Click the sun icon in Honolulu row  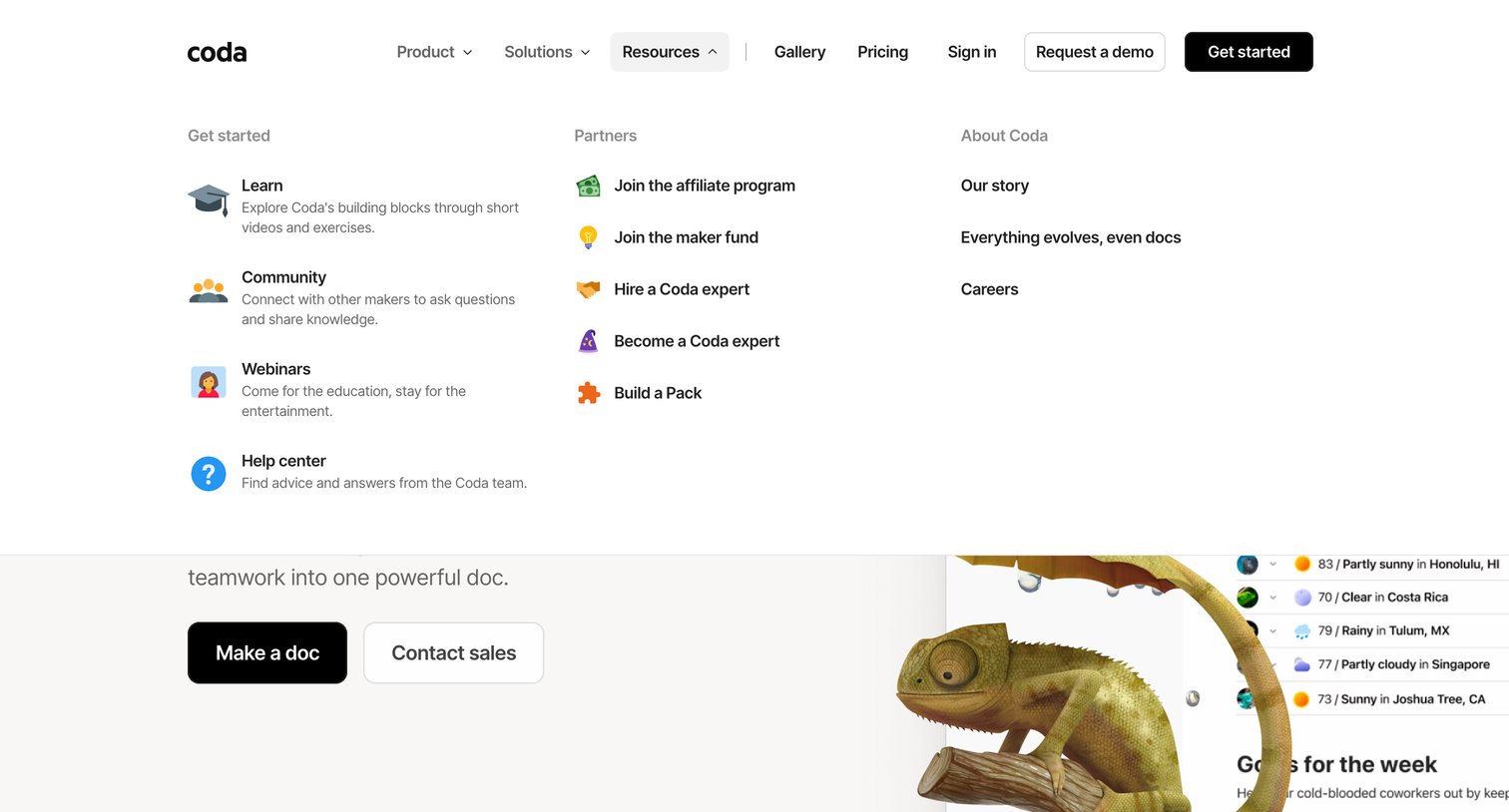point(1302,564)
